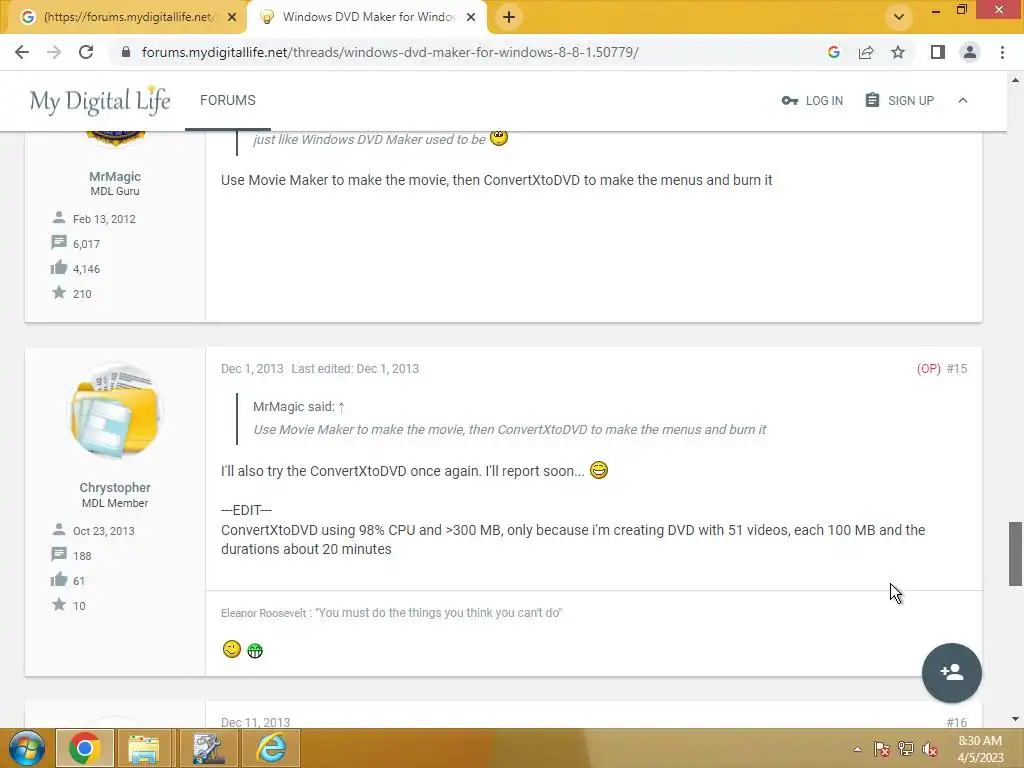1024x768 pixels.
Task: Click the network tray icon
Action: point(906,749)
